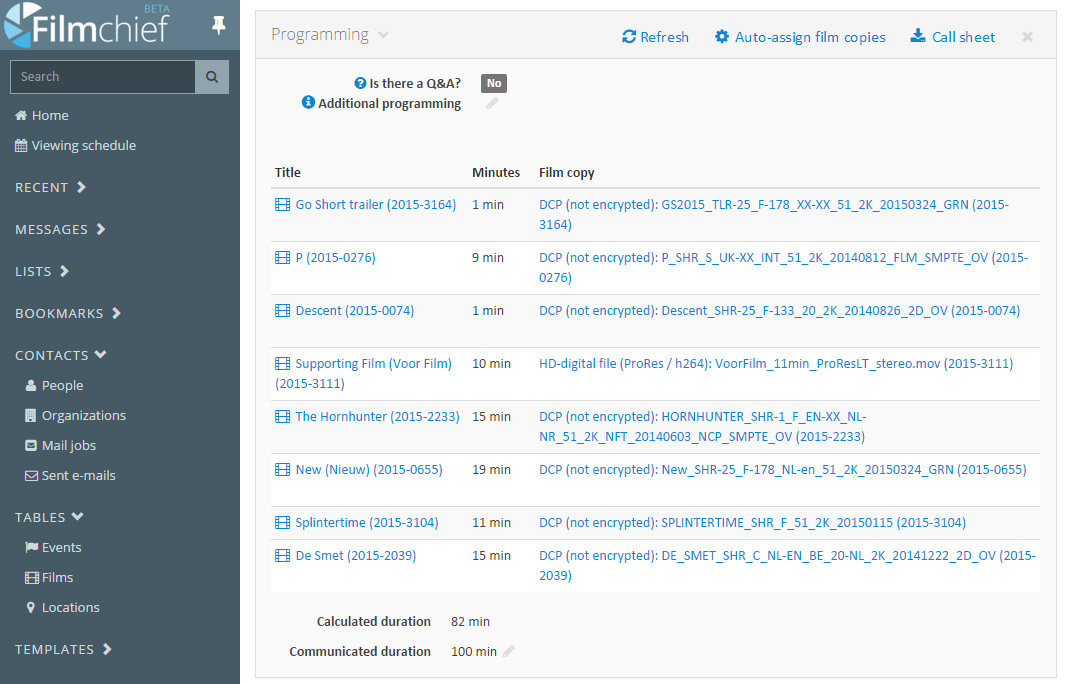Open The Hornhunter (2015-2233) film link
The height and width of the screenshot is (684, 1070).
[377, 417]
